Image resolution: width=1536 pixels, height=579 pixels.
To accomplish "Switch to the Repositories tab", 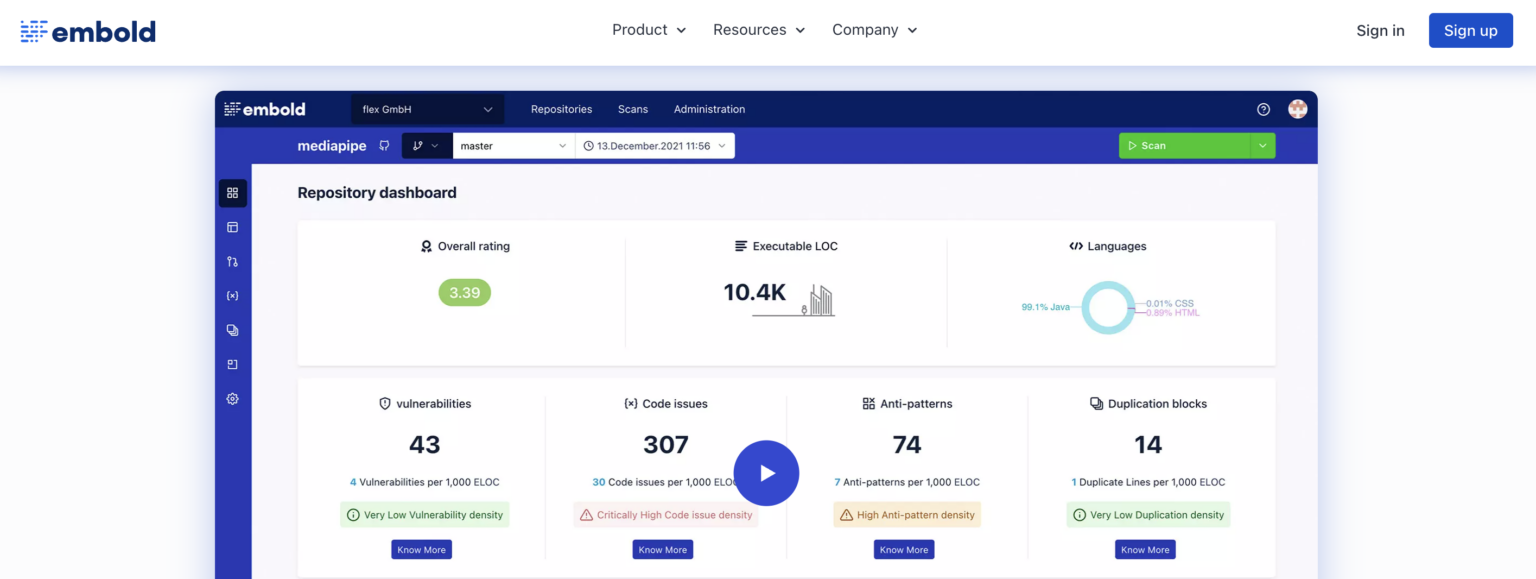I will (561, 110).
